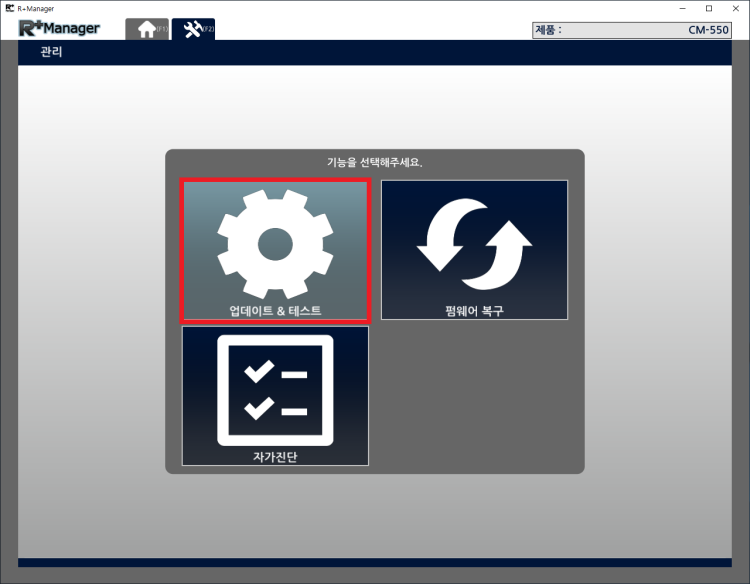Open the Home tab with house icon

(x=146, y=29)
